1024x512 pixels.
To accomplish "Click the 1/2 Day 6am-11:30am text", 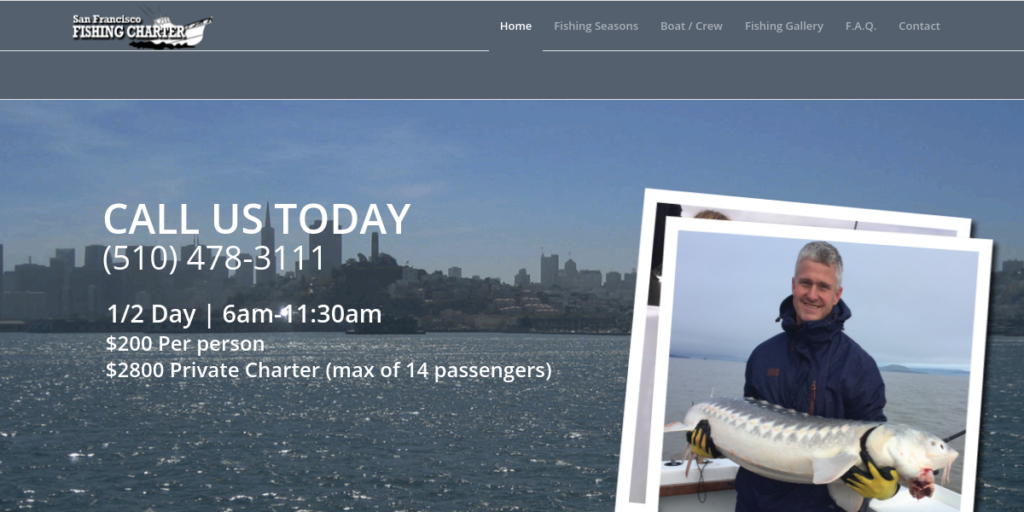I will click(x=244, y=314).
